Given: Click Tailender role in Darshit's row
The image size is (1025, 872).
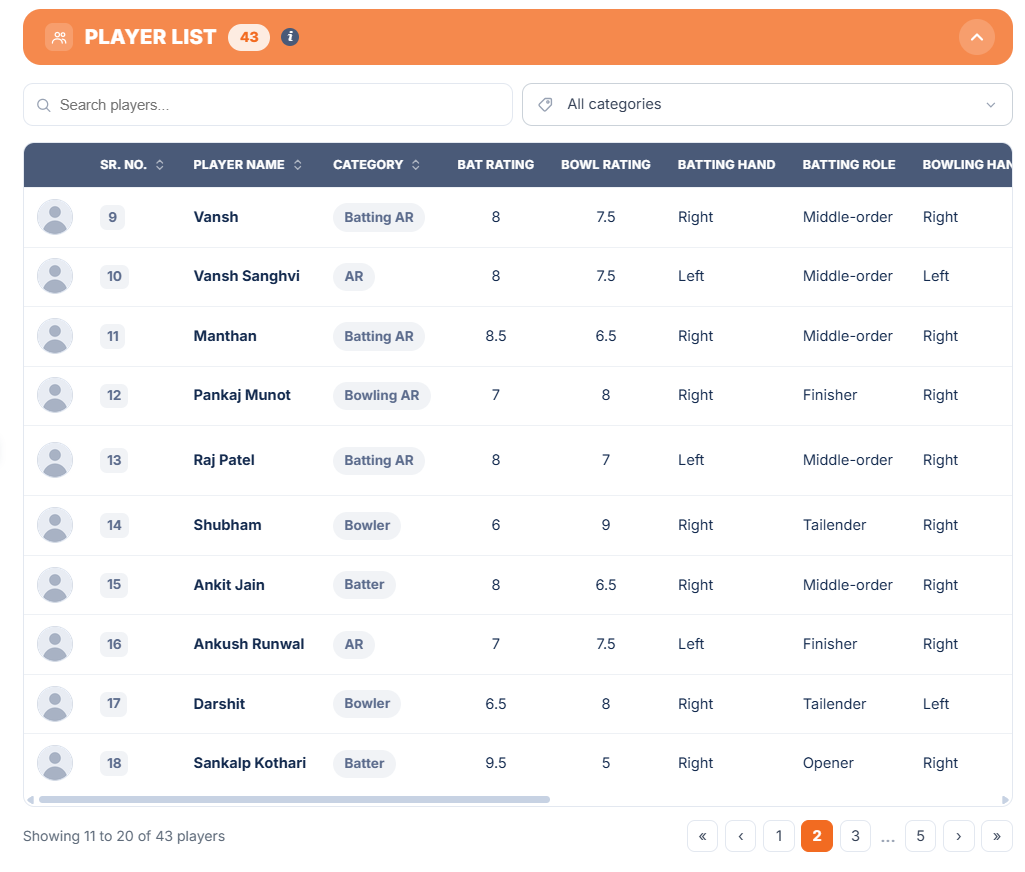Looking at the screenshot, I should [834, 704].
